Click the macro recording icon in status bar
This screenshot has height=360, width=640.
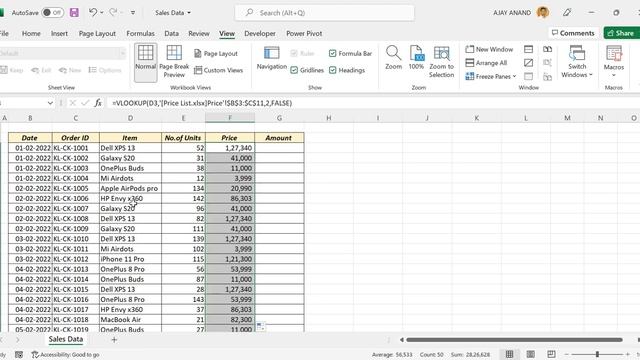pos(19,355)
